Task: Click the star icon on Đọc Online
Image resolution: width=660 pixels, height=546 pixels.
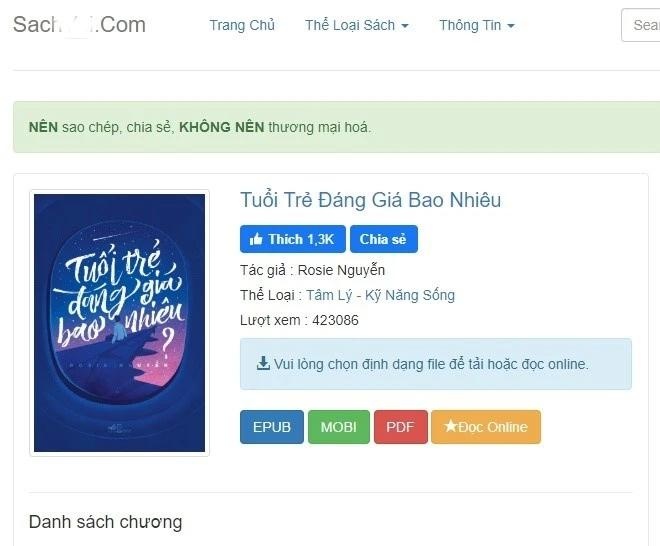Action: point(450,427)
